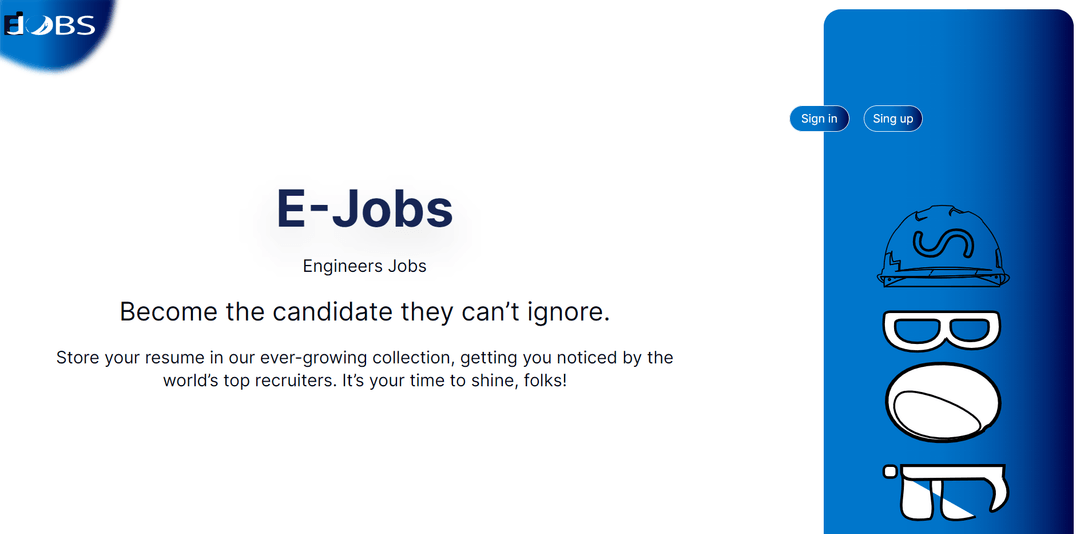1080x534 pixels.
Task: Click the square dot of the J
Action: (x=890, y=472)
